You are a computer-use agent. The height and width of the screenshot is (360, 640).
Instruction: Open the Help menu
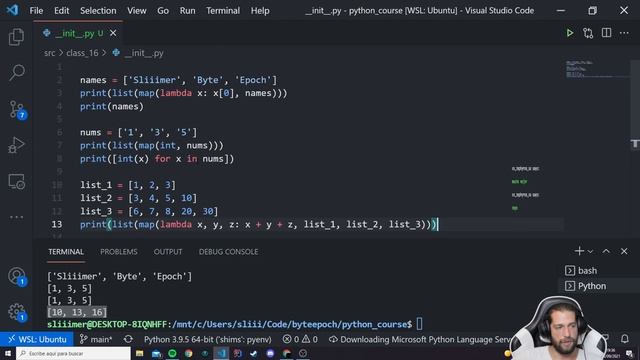tap(260, 11)
